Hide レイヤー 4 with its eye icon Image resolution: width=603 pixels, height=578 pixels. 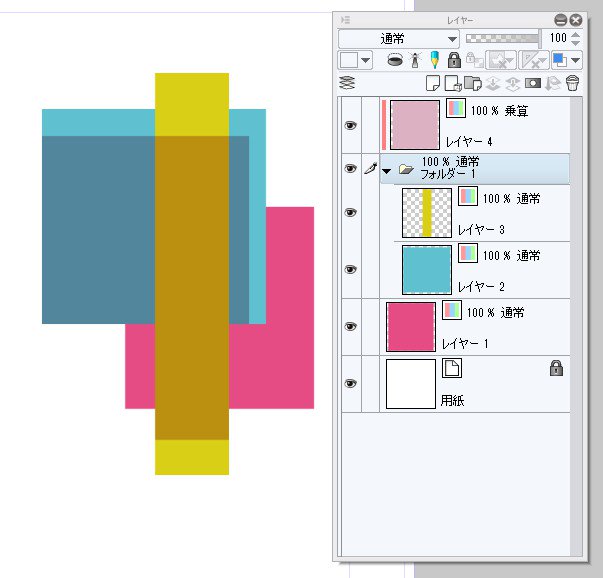click(350, 125)
